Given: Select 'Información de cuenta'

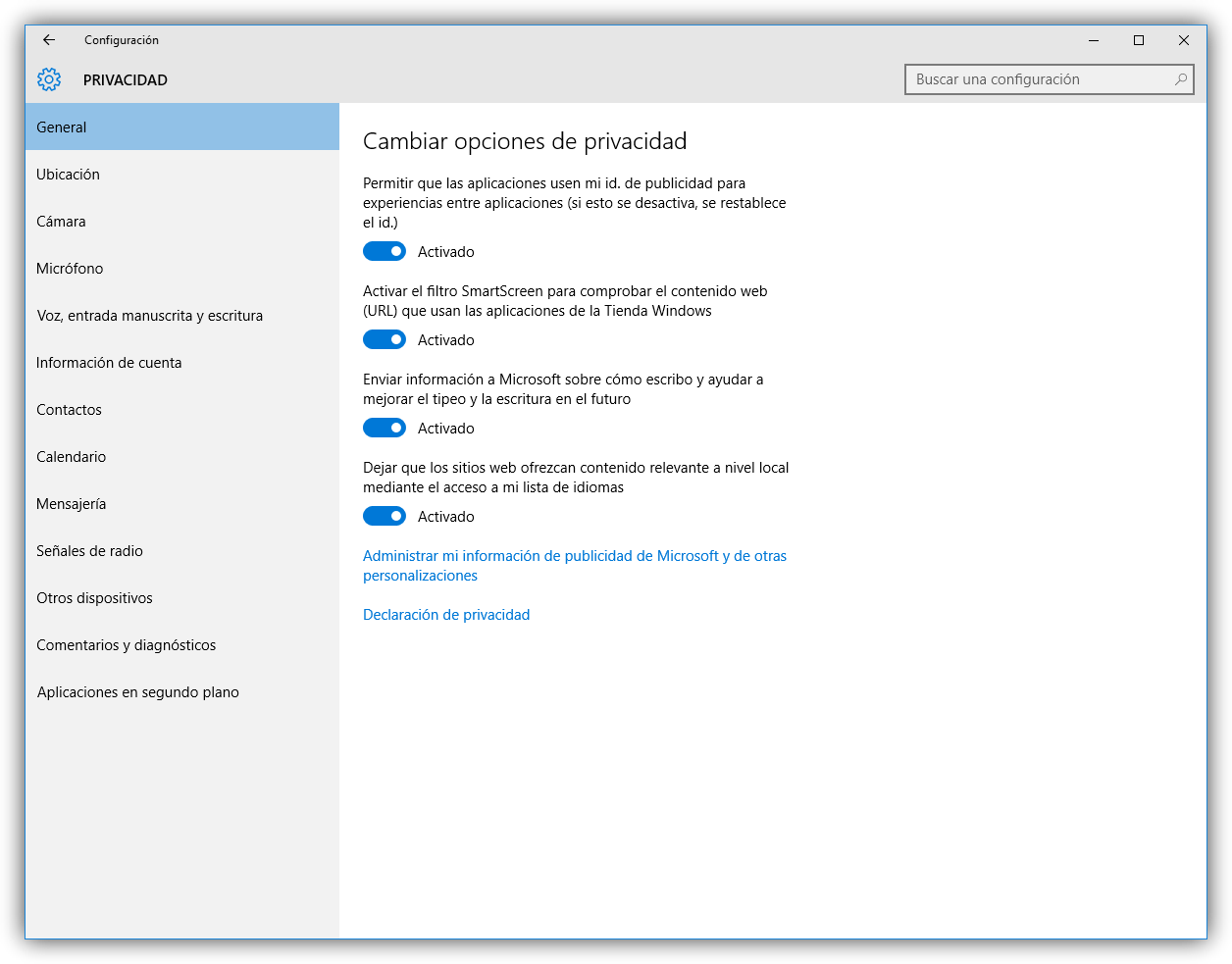Looking at the screenshot, I should [109, 362].
